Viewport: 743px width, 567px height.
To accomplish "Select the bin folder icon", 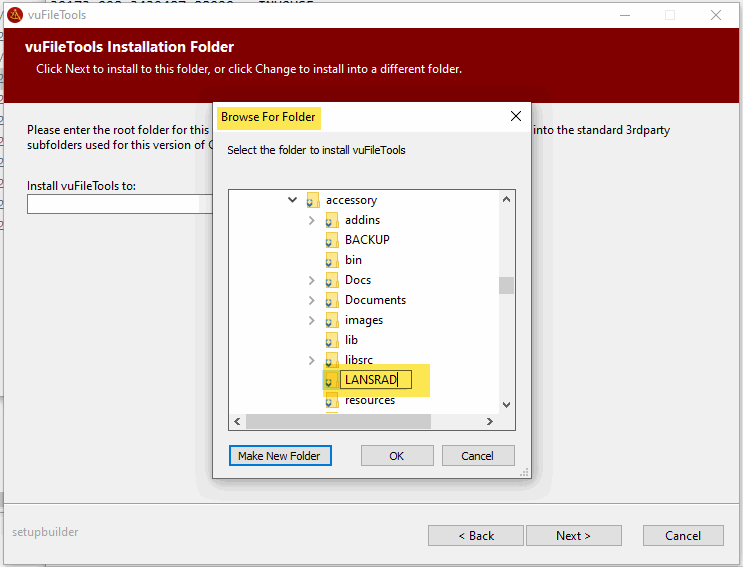I will tap(332, 260).
